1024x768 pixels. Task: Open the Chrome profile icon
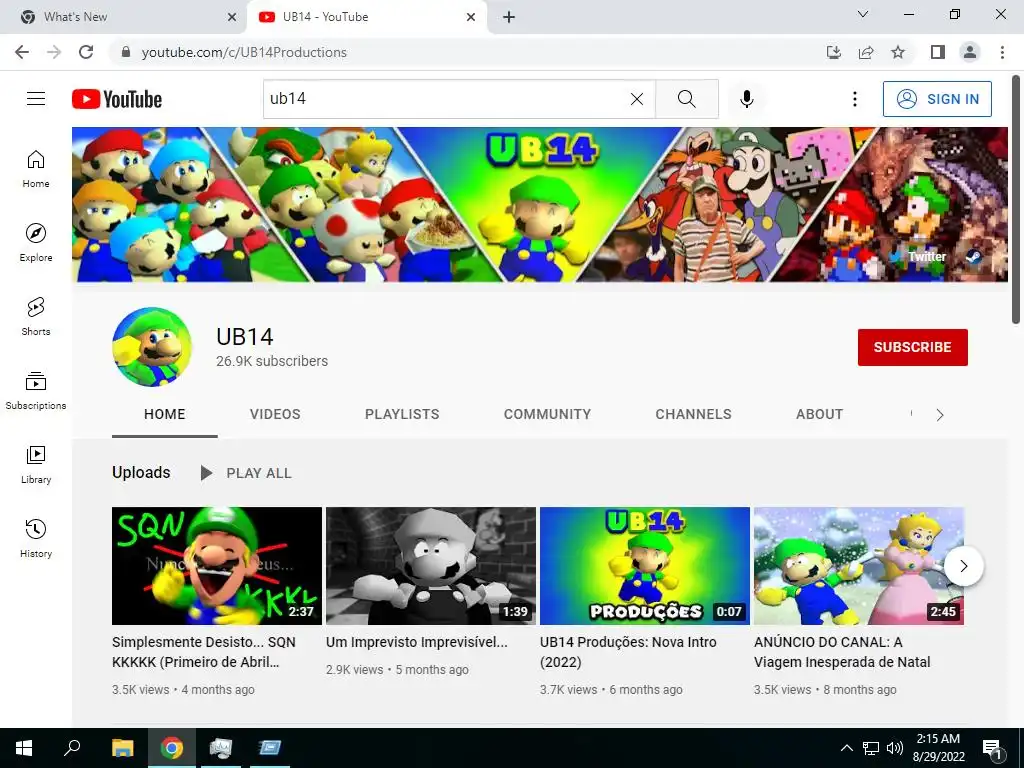(970, 52)
